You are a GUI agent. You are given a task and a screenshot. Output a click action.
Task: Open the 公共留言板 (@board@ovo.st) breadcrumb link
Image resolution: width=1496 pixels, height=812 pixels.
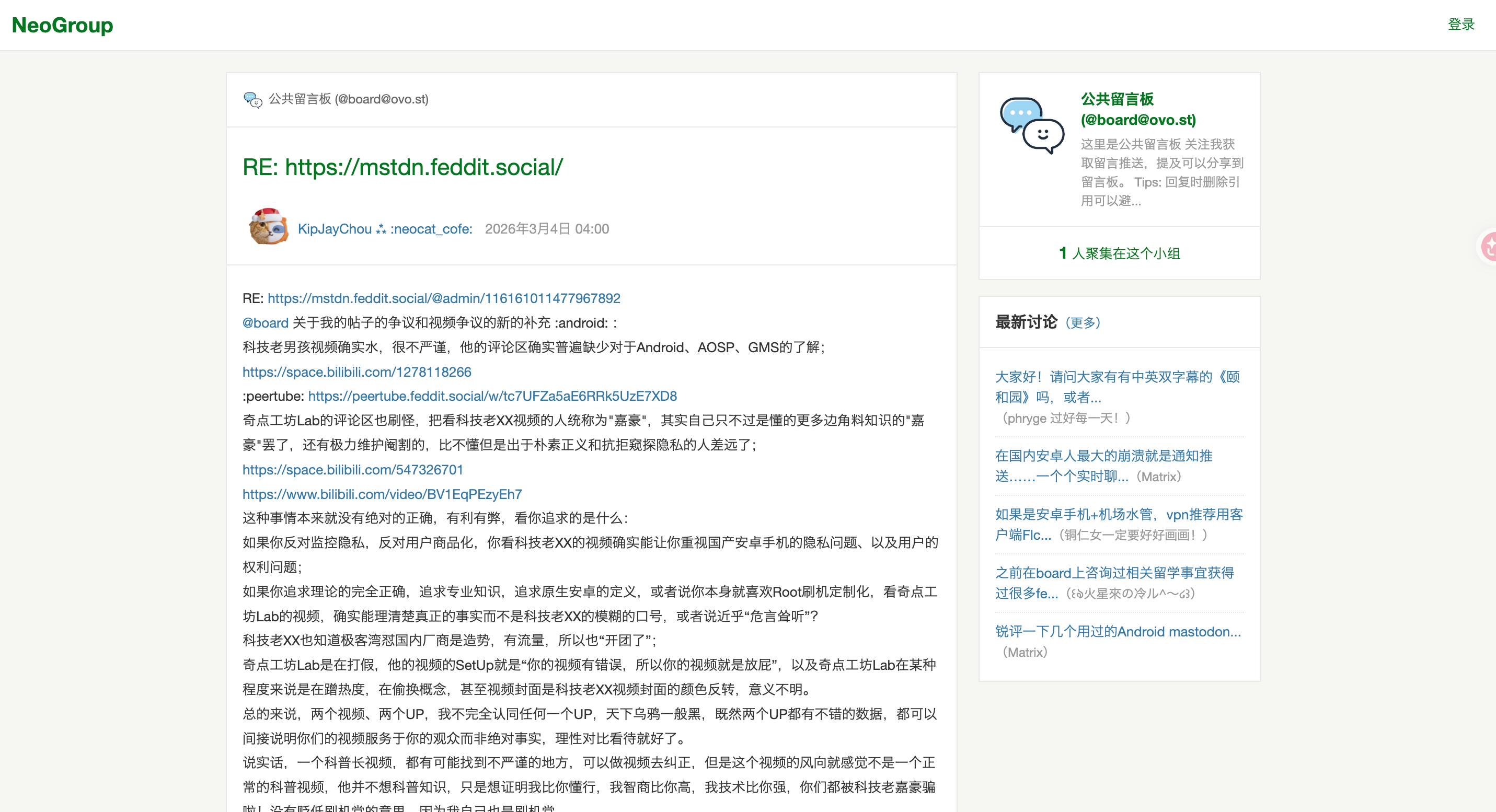point(348,99)
